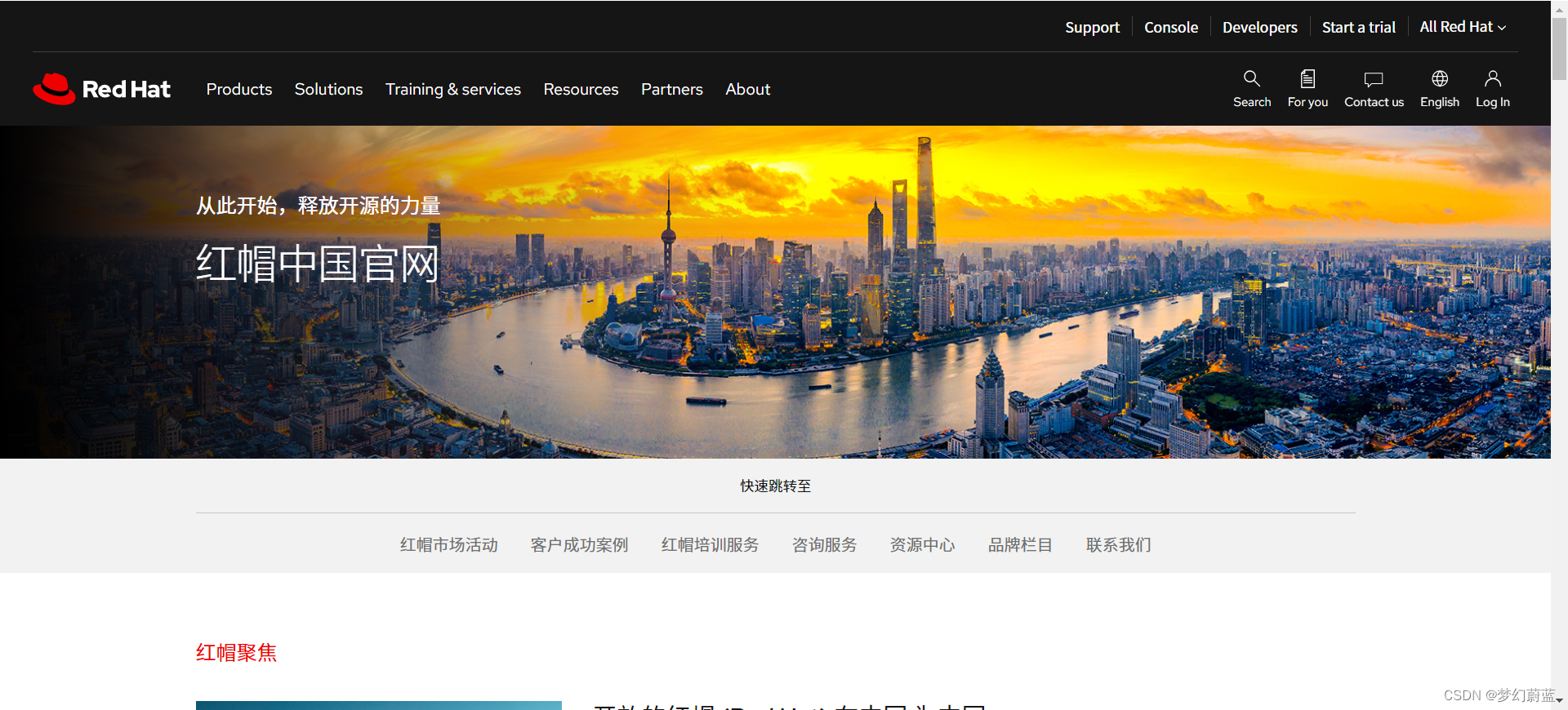Open the Console link
Image resolution: width=1568 pixels, height=710 pixels.
click(1171, 27)
